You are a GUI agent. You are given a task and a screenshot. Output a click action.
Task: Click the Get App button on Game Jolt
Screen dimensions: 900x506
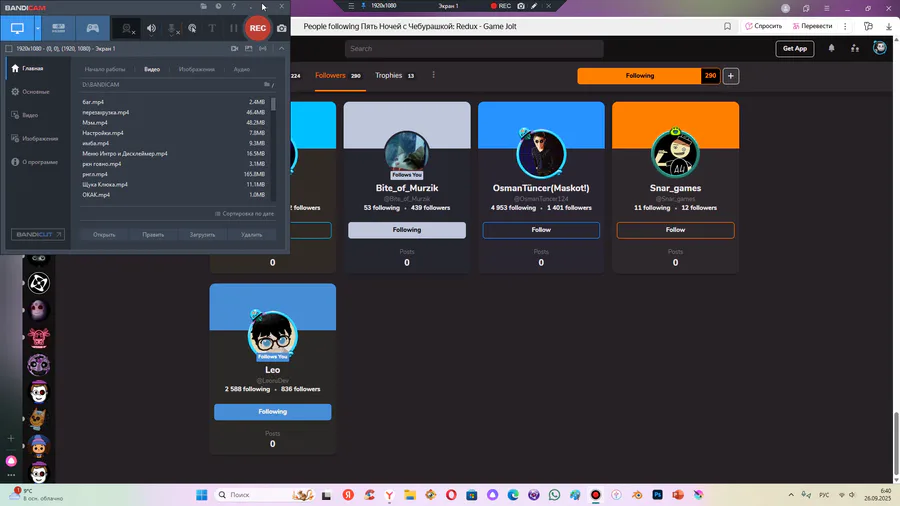point(795,49)
